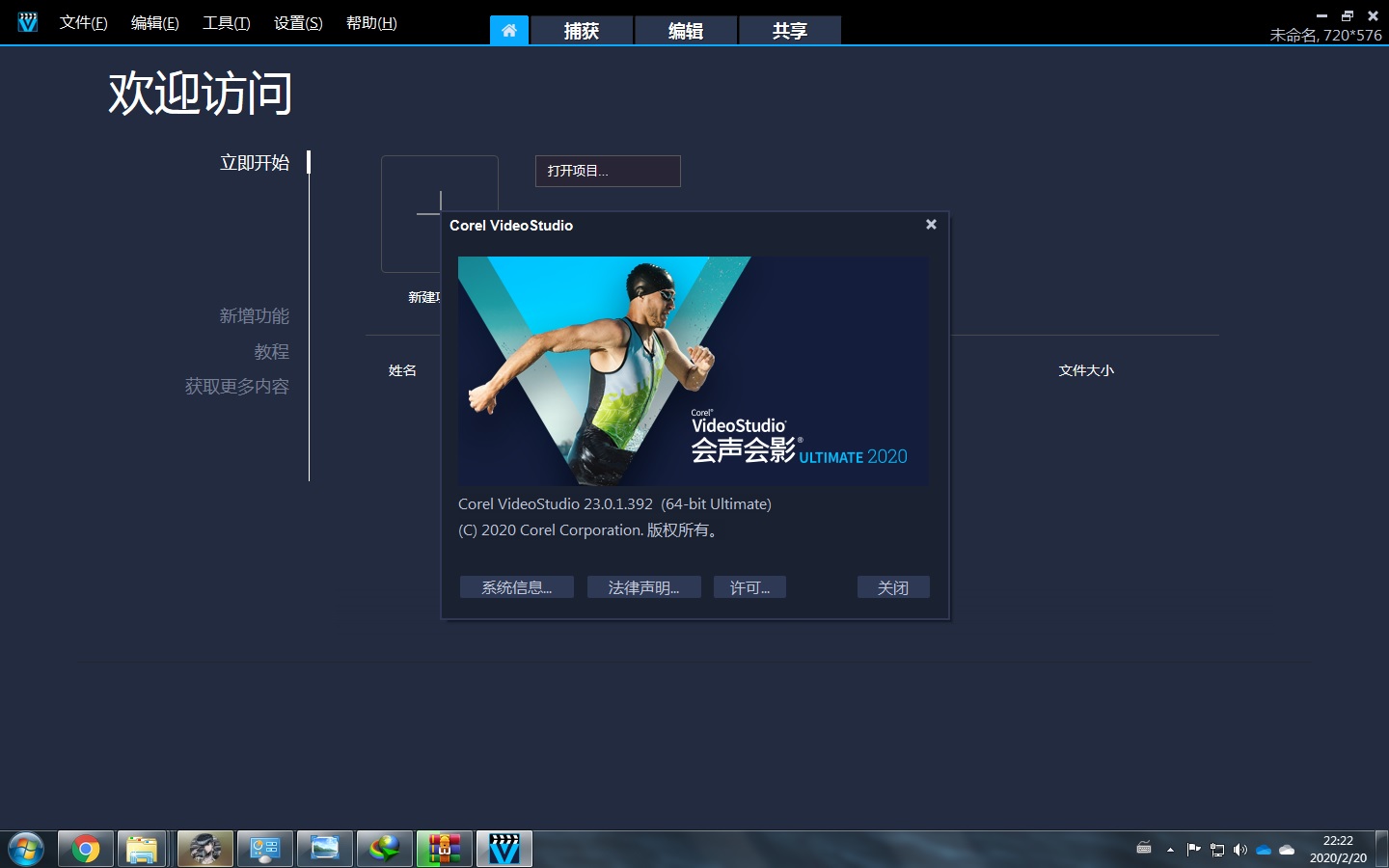Click the volume speaker tray icon

1240,850
